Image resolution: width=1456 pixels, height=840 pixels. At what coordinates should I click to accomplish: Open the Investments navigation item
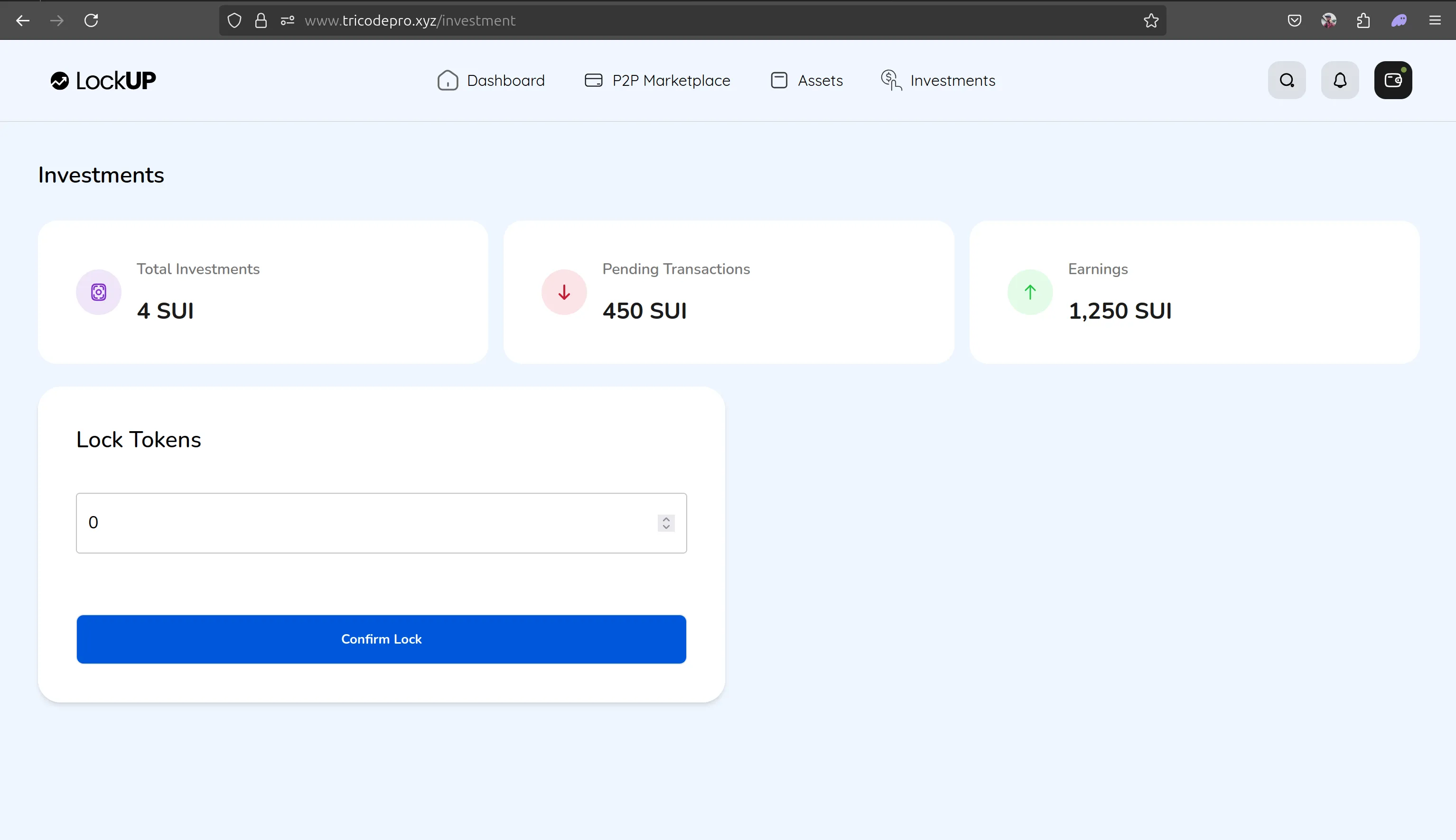pos(952,80)
